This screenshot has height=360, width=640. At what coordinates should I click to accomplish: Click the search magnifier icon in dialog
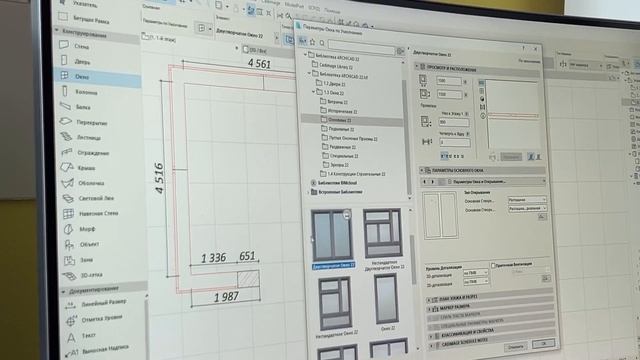click(x=322, y=42)
